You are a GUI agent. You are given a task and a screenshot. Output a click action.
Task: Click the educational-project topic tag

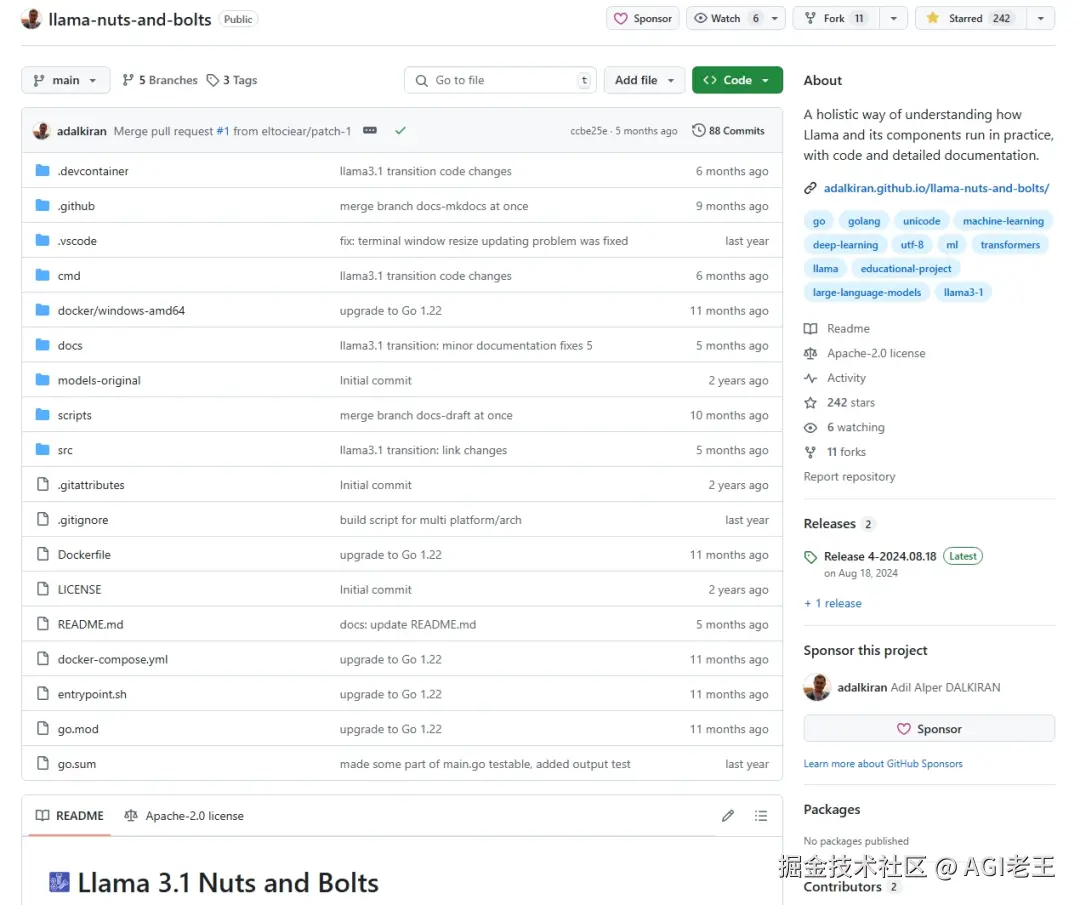coord(906,269)
